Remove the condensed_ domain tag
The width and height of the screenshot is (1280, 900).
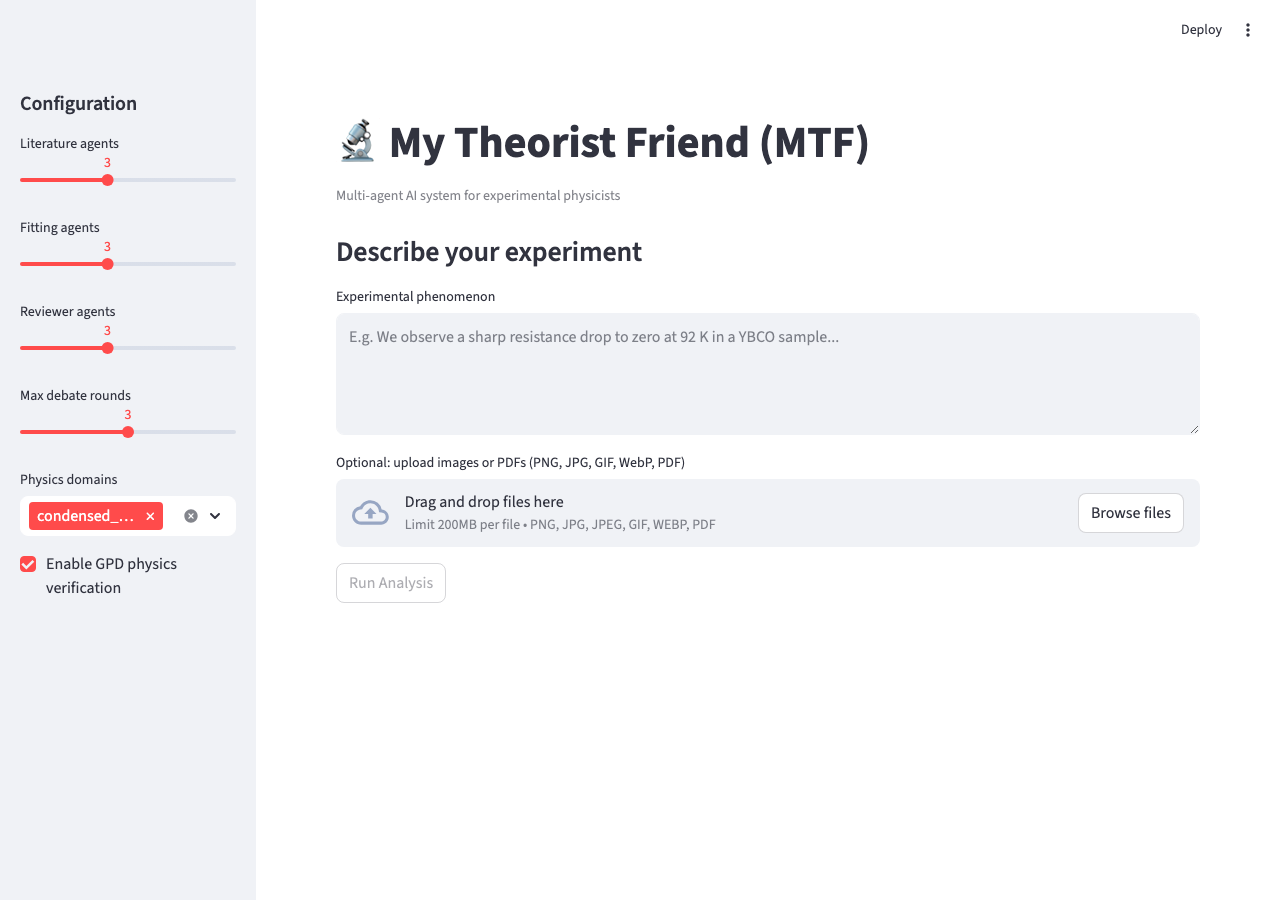click(x=150, y=516)
